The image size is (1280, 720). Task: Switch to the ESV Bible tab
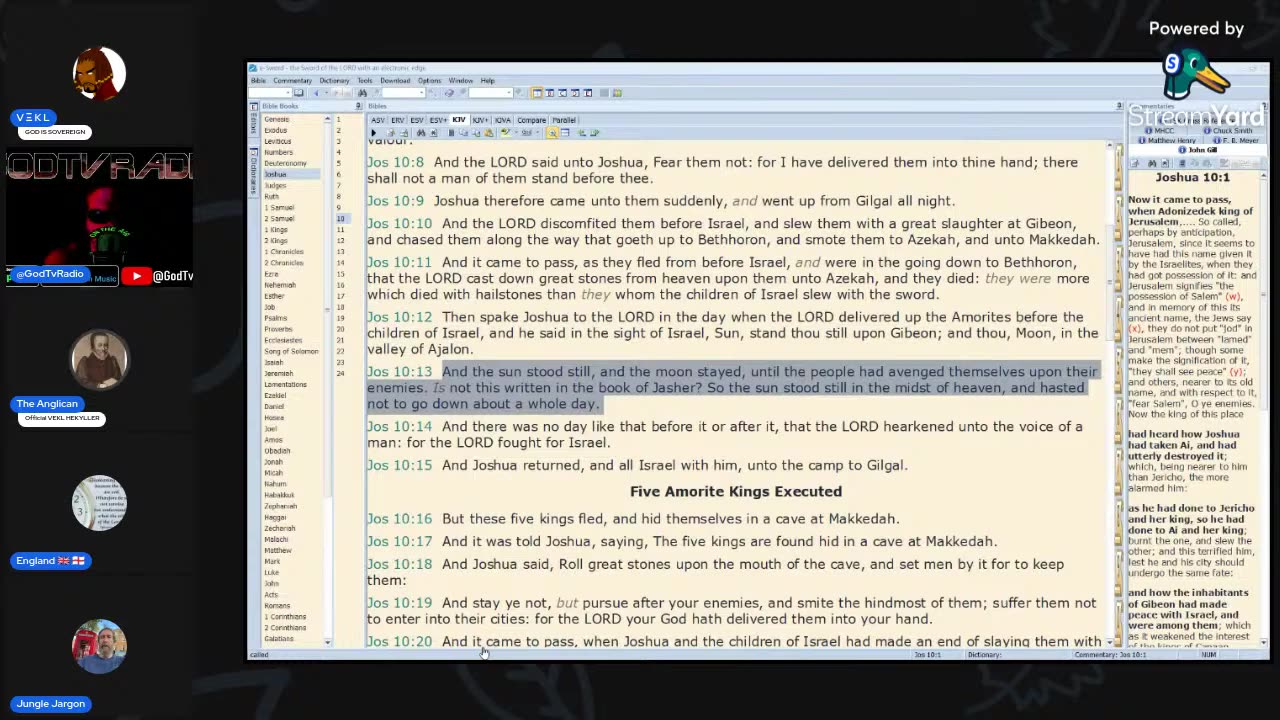coord(417,120)
